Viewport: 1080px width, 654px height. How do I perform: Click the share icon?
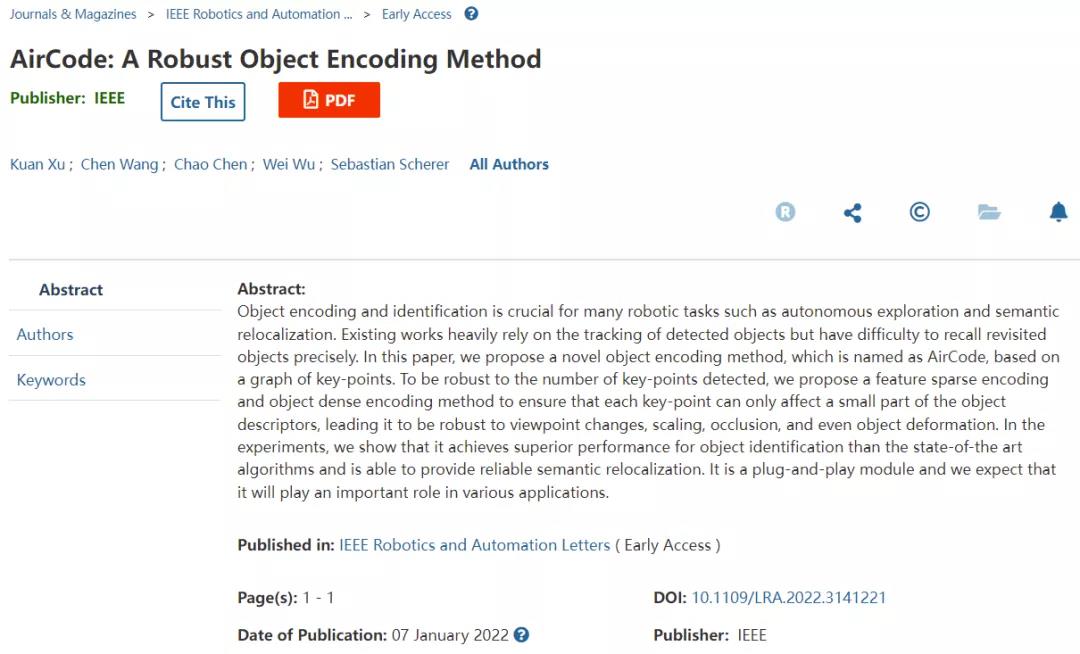(853, 213)
